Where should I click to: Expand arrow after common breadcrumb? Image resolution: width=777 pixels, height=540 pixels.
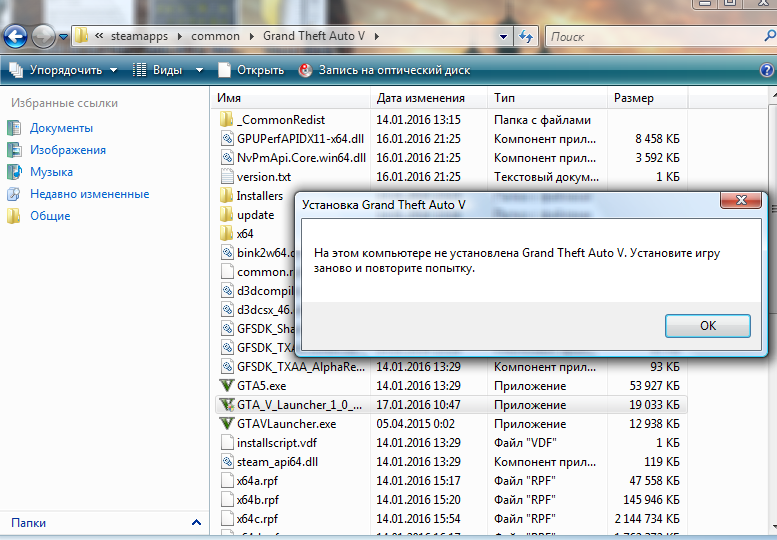point(252,37)
